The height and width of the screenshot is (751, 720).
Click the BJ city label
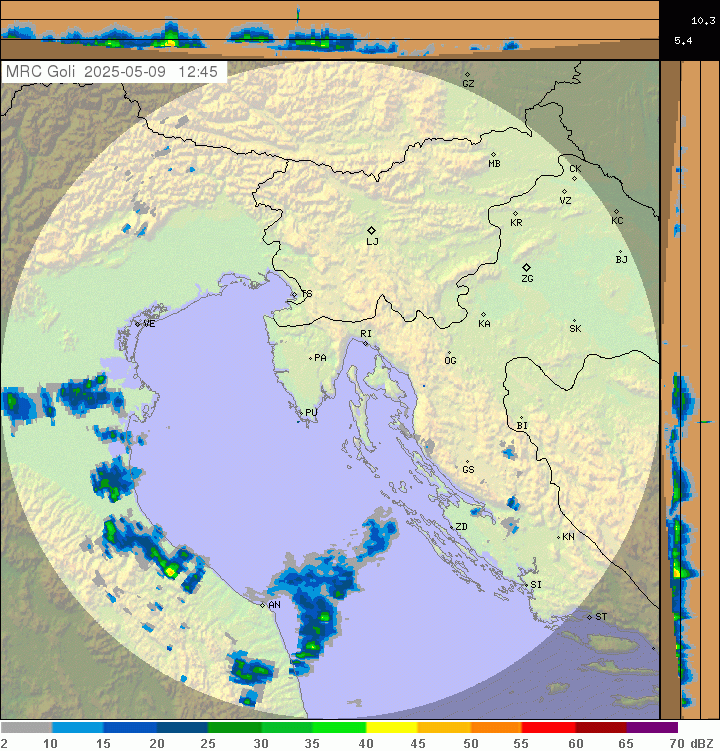click(x=621, y=260)
